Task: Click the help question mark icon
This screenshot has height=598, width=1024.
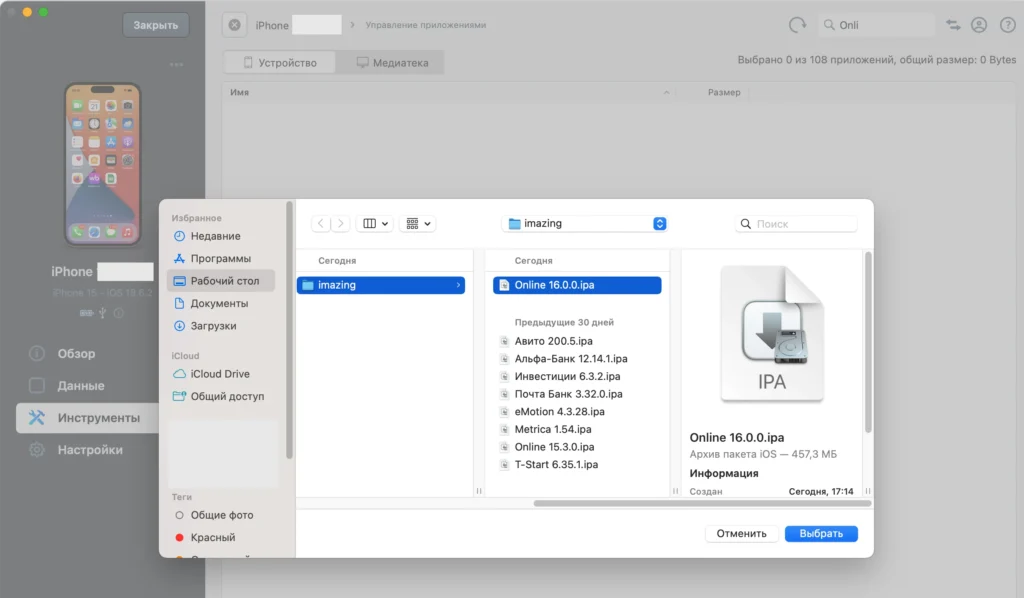Action: tap(1008, 25)
